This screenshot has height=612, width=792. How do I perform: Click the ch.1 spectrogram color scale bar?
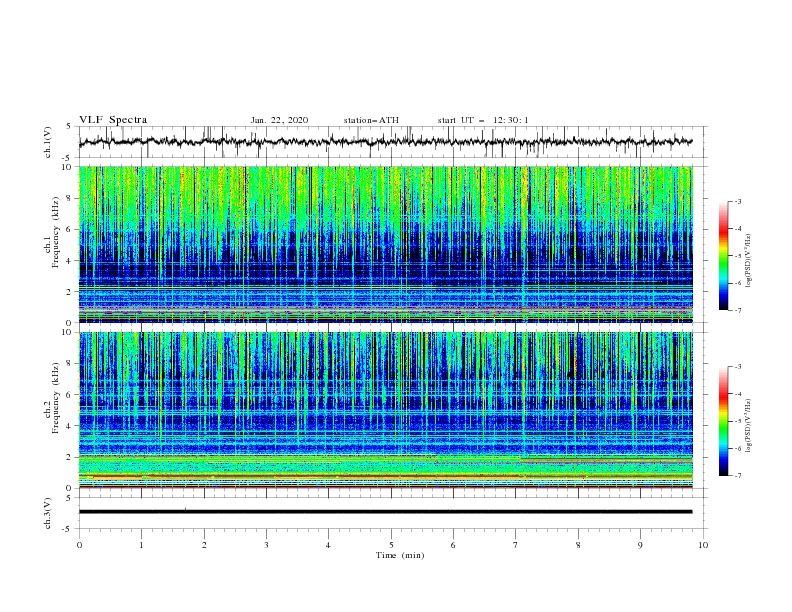[723, 256]
